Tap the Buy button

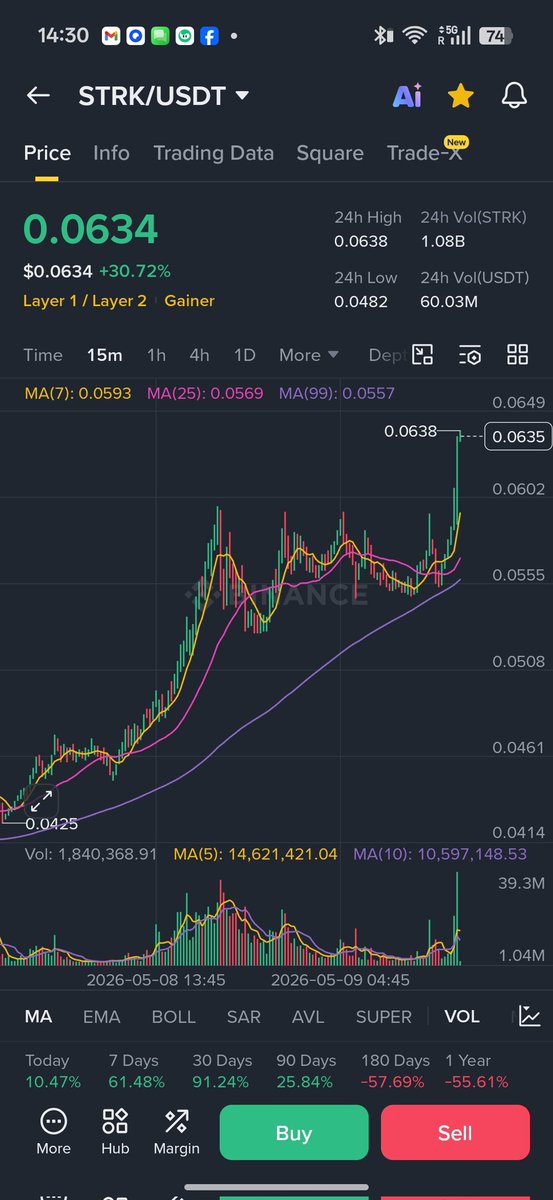coord(294,1133)
